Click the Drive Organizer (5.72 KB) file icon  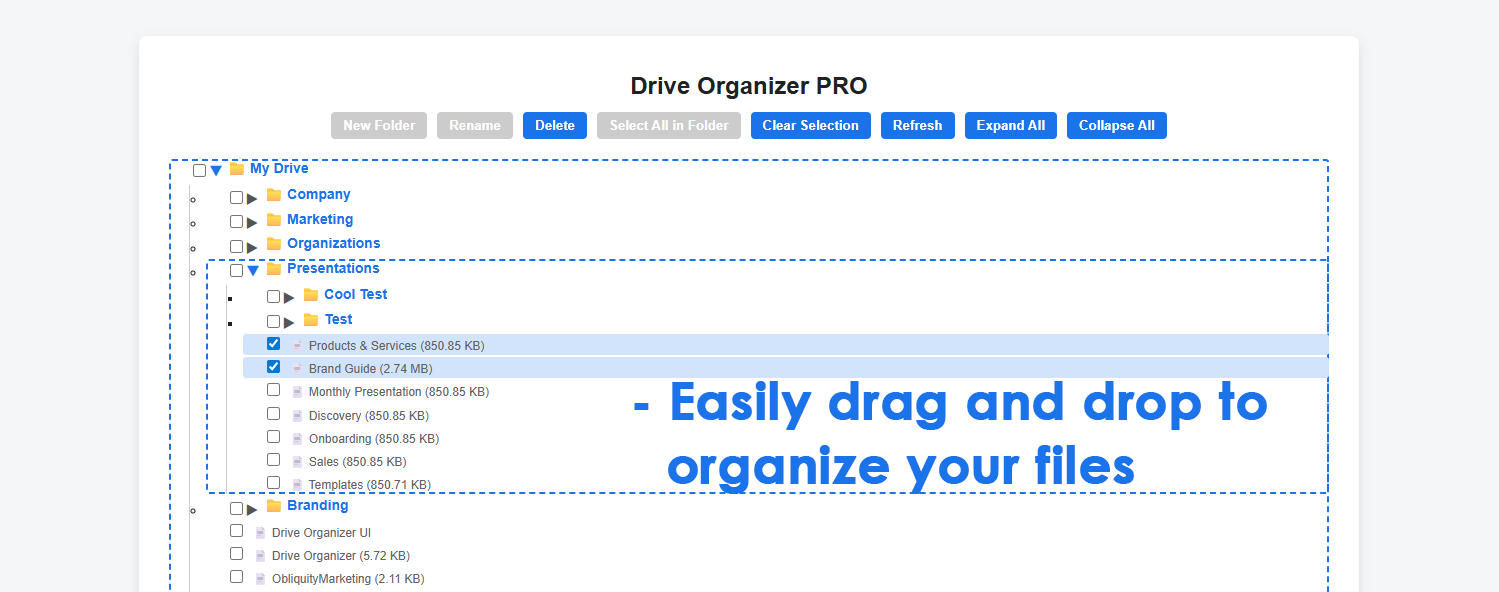tap(260, 556)
